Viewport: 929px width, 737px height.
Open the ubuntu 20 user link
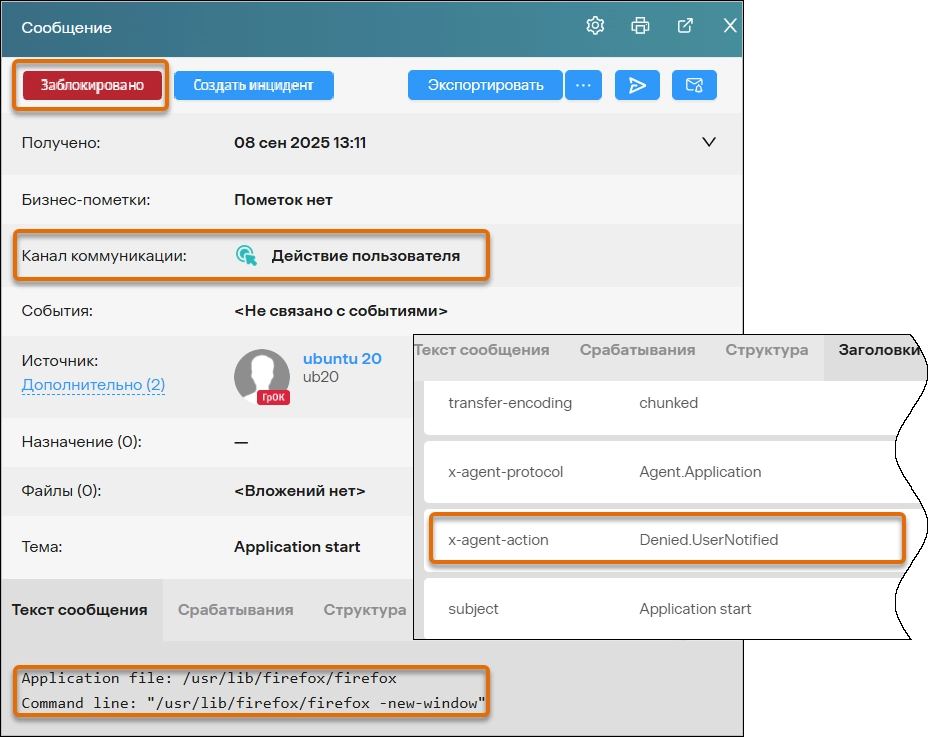[x=342, y=359]
